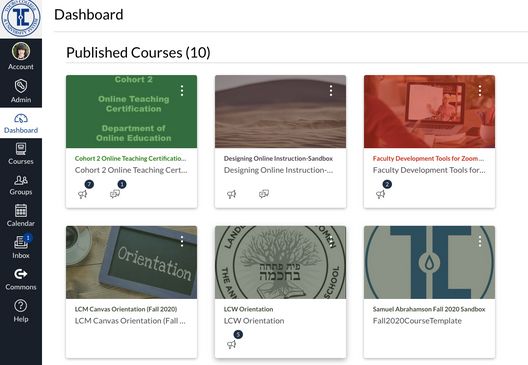Click the Touro College logo
Screen dimensions: 528x365
click(21, 18)
